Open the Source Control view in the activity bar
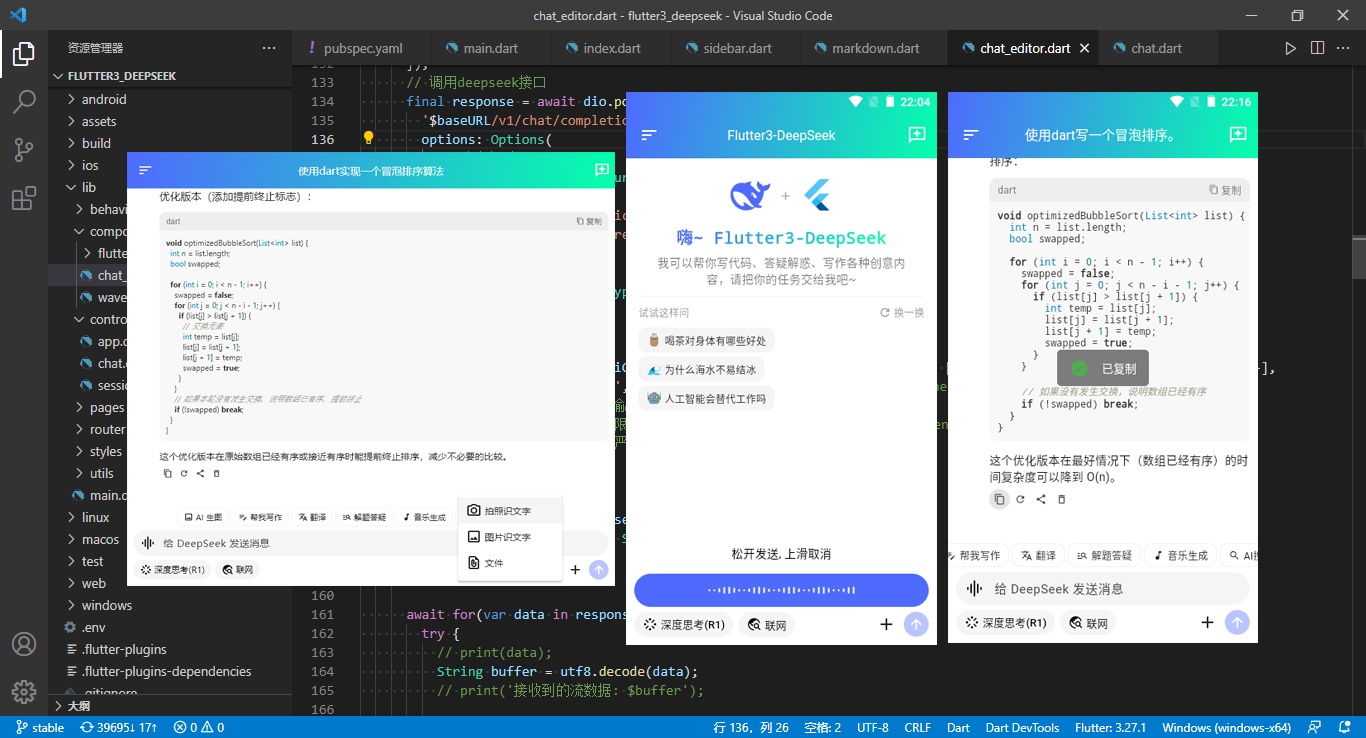 click(24, 147)
